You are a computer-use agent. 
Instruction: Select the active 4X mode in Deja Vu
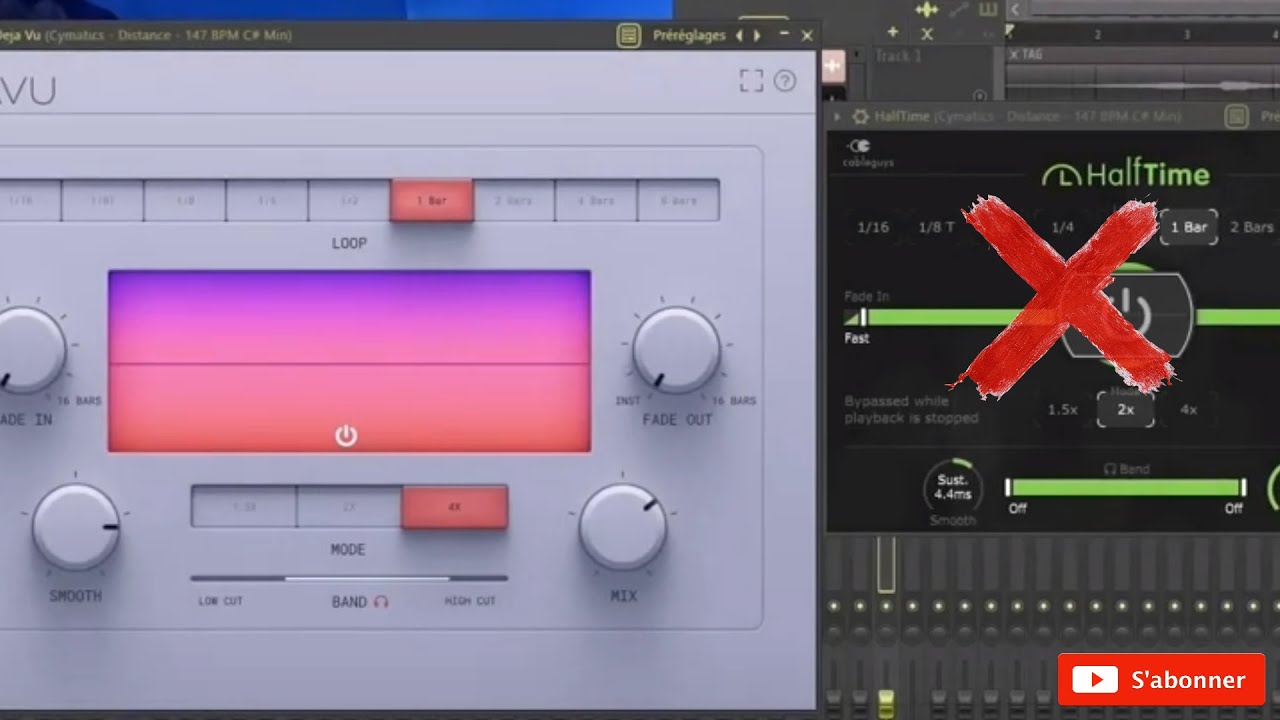pos(454,507)
